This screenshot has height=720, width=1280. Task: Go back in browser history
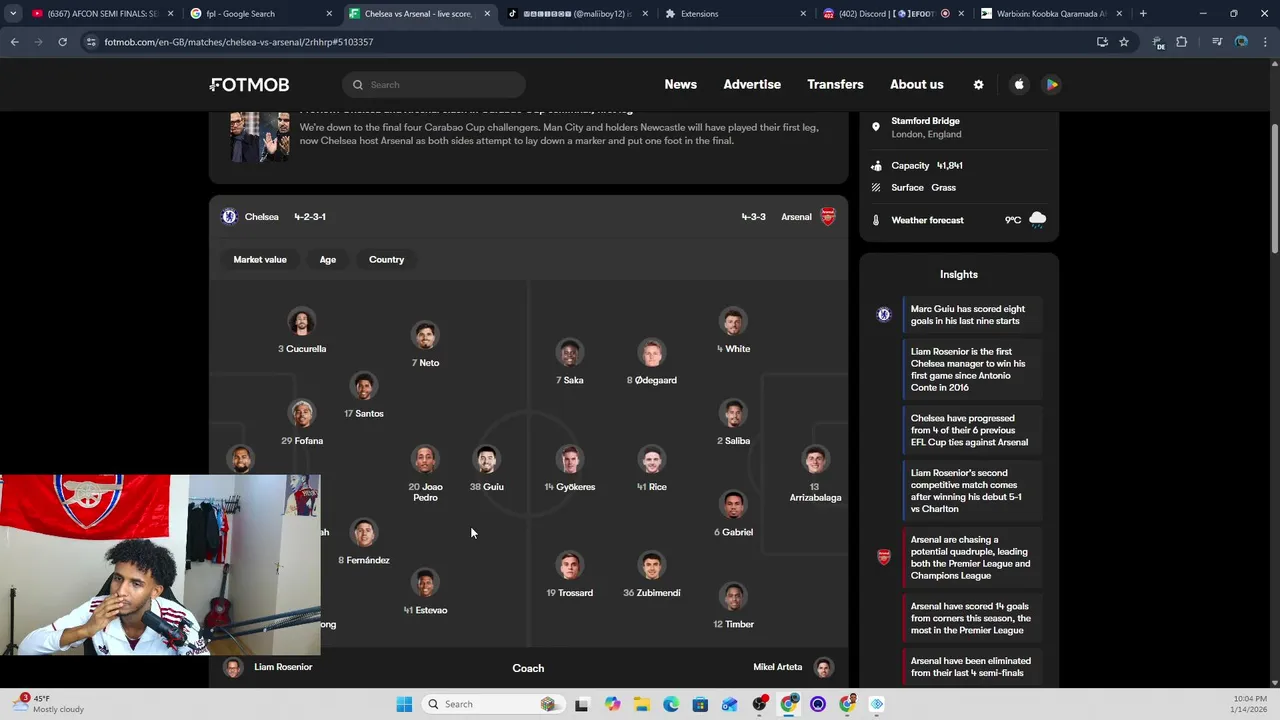(14, 42)
